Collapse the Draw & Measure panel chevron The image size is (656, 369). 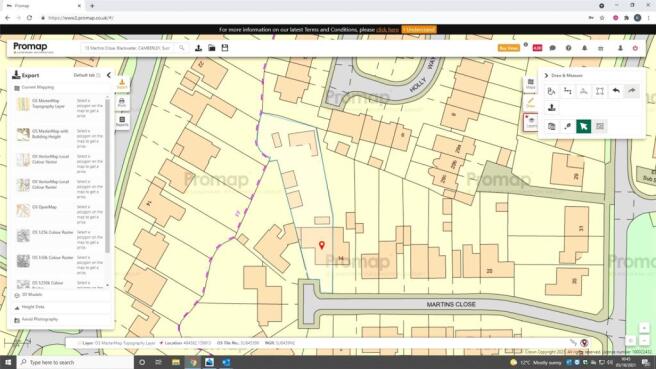click(546, 76)
